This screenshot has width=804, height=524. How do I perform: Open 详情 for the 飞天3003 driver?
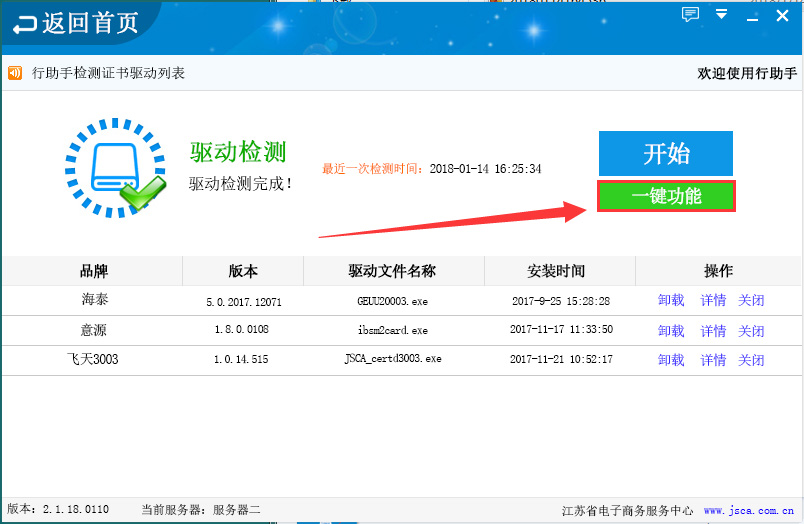pos(713,360)
